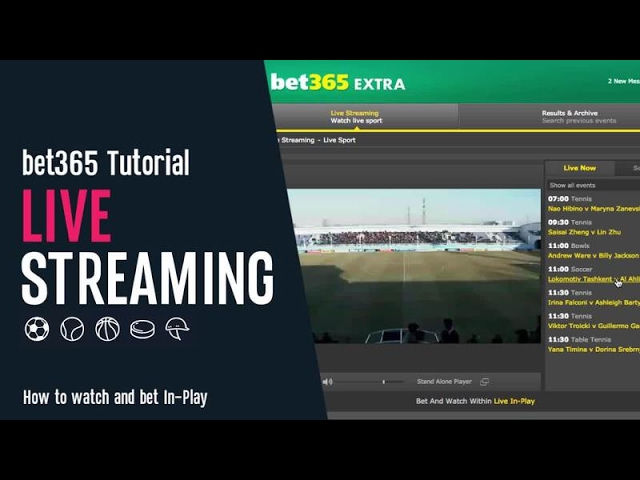Click the soccer ball icon
This screenshot has height=480, width=640.
click(x=37, y=329)
